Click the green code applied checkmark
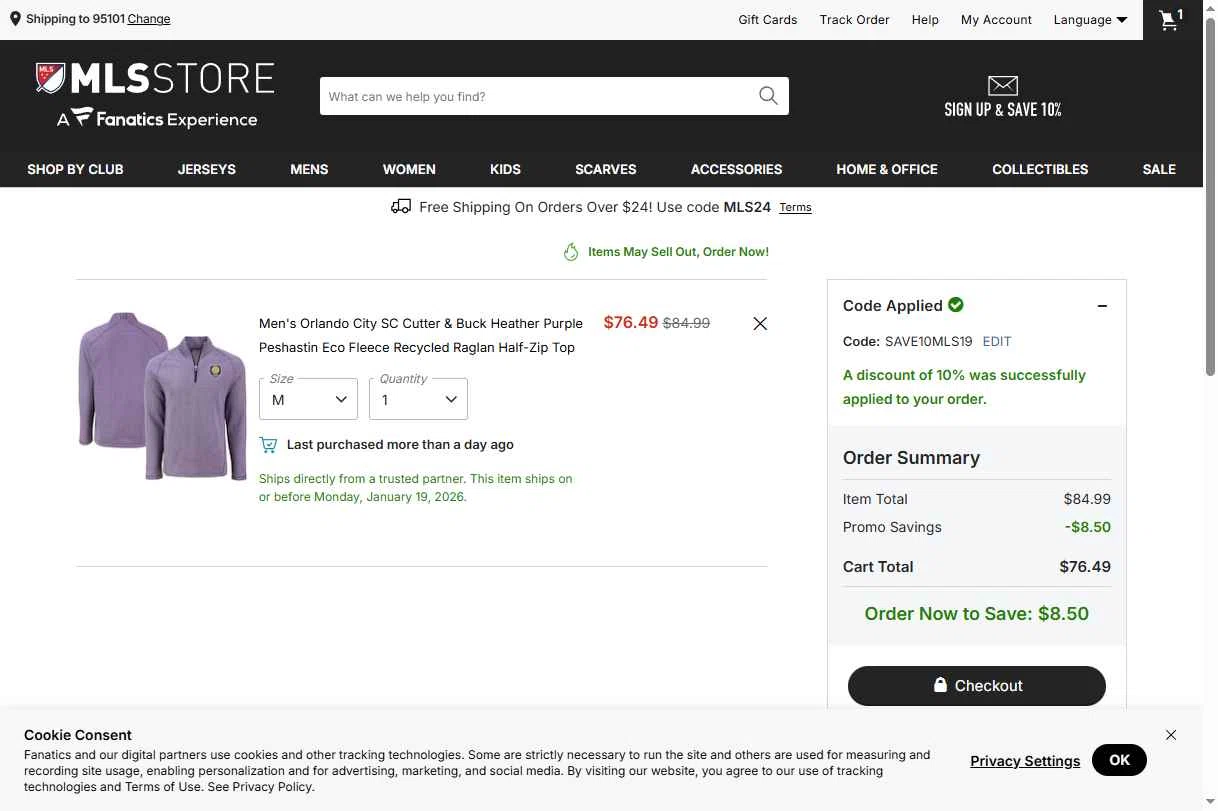The image size is (1218, 811). 956,304
